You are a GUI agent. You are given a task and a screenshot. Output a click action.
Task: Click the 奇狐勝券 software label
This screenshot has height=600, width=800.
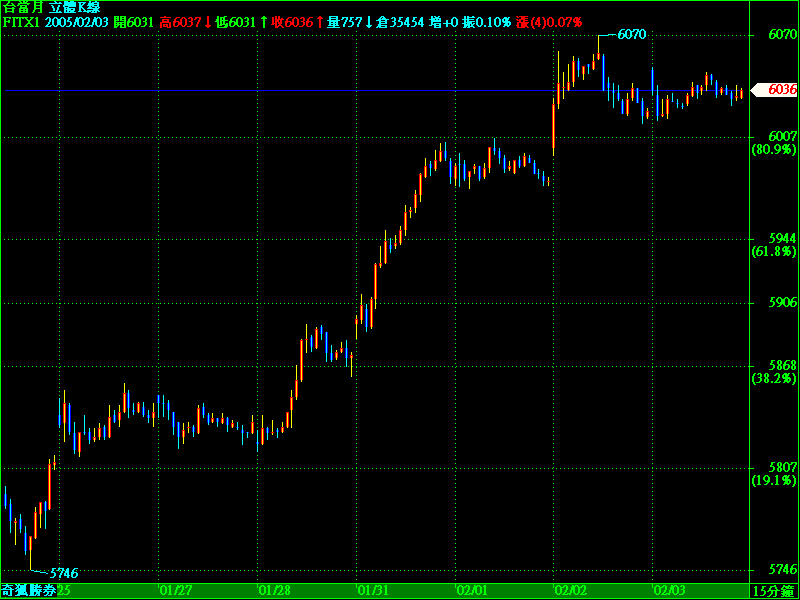click(x=29, y=591)
